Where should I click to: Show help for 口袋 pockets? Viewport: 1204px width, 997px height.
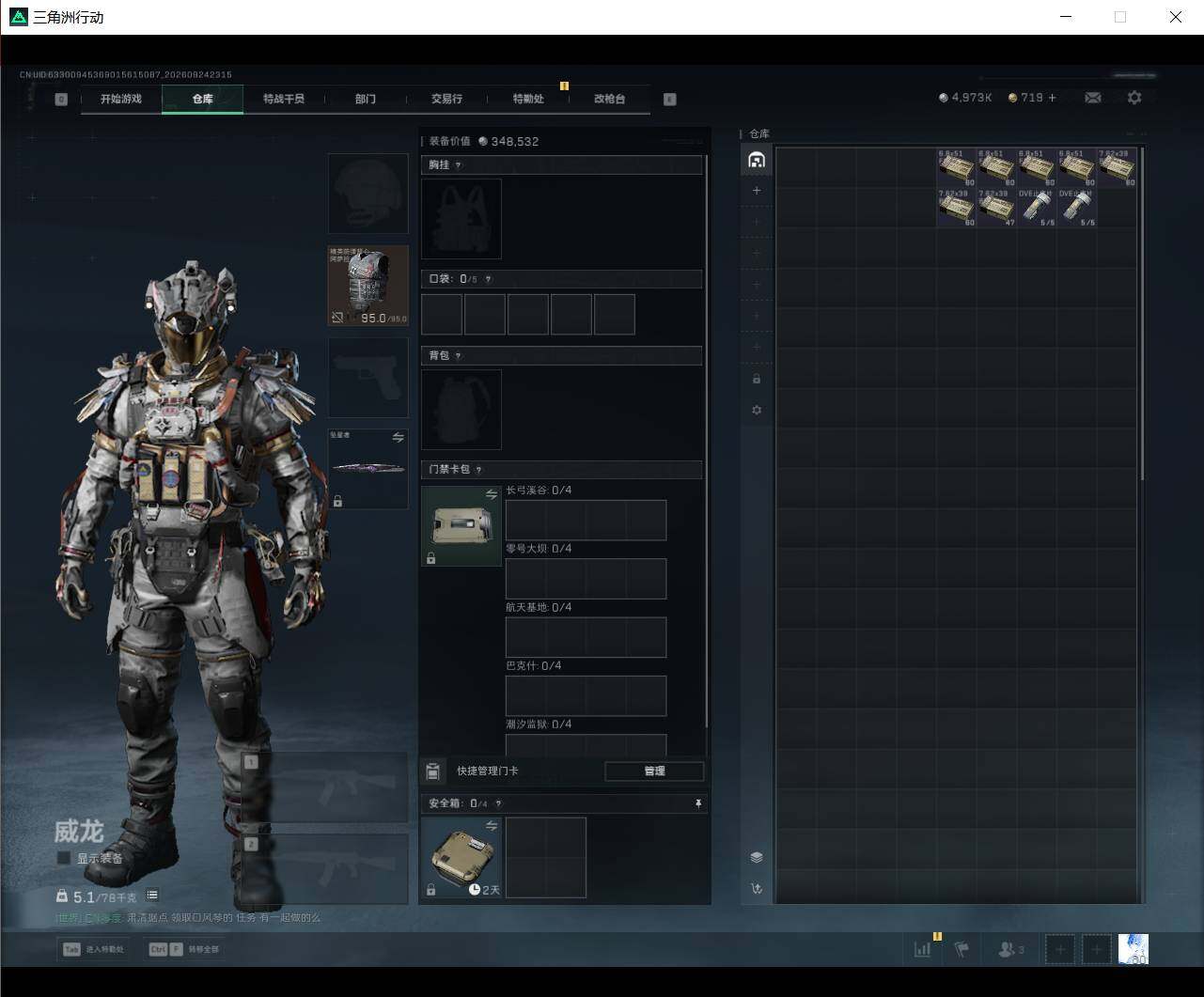(x=487, y=279)
